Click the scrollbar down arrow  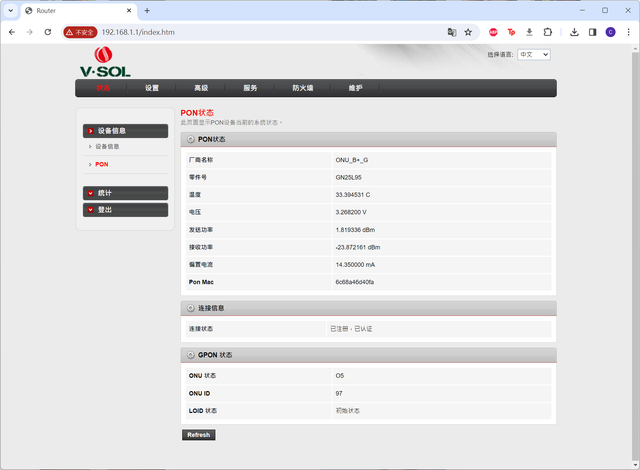635,465
